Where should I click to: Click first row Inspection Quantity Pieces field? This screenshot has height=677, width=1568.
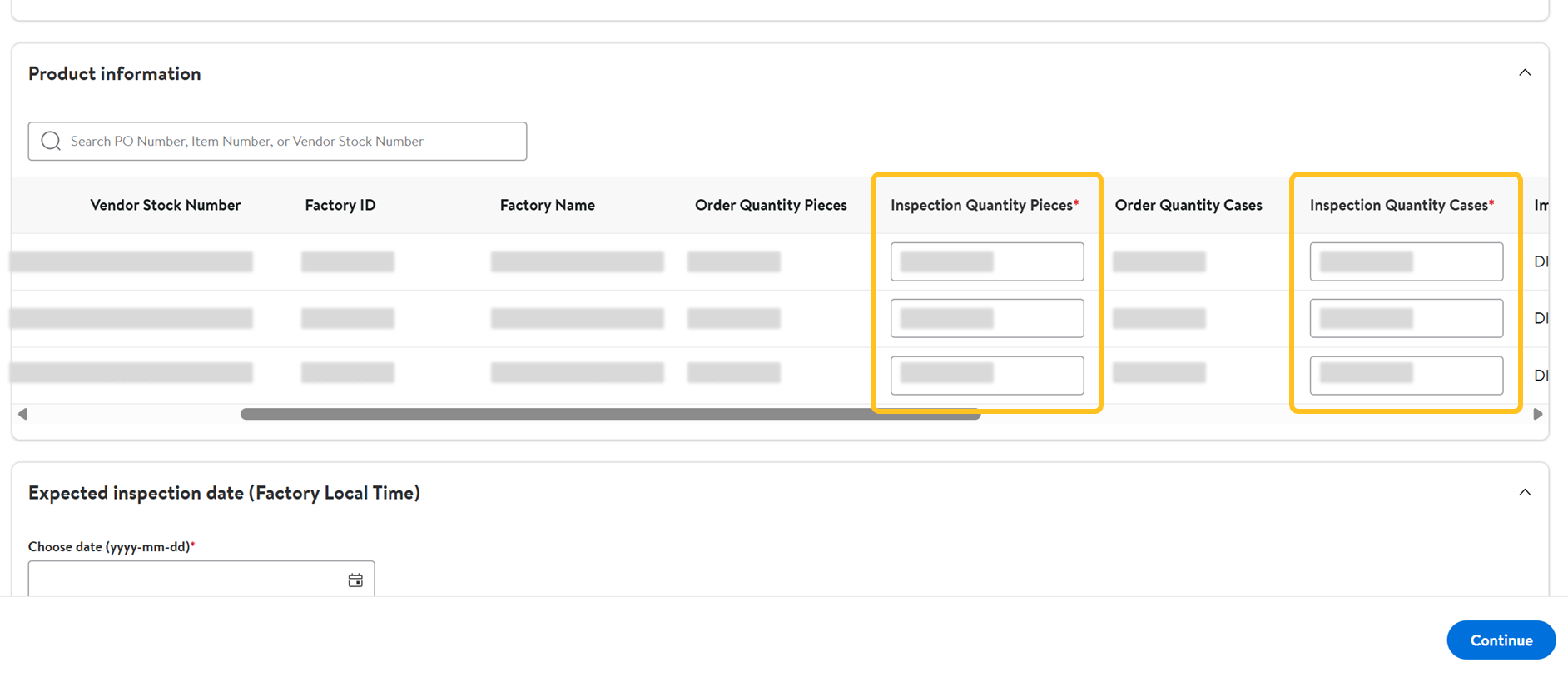(x=987, y=261)
